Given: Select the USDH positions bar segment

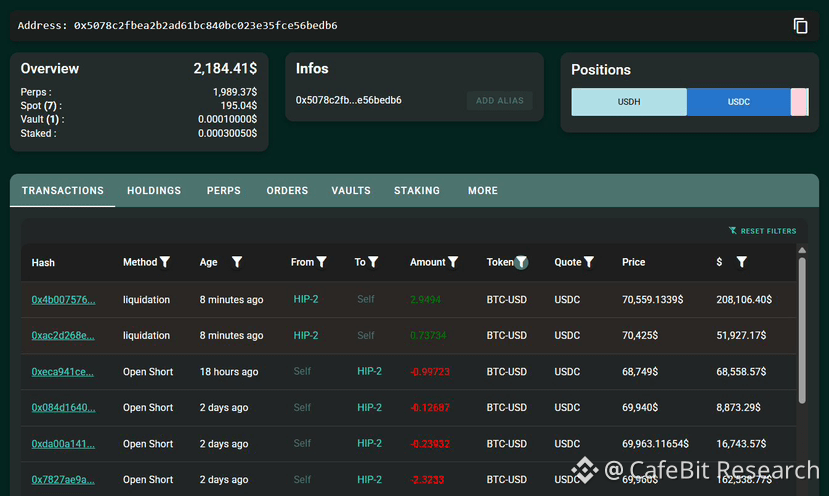Looking at the screenshot, I should (x=629, y=102).
